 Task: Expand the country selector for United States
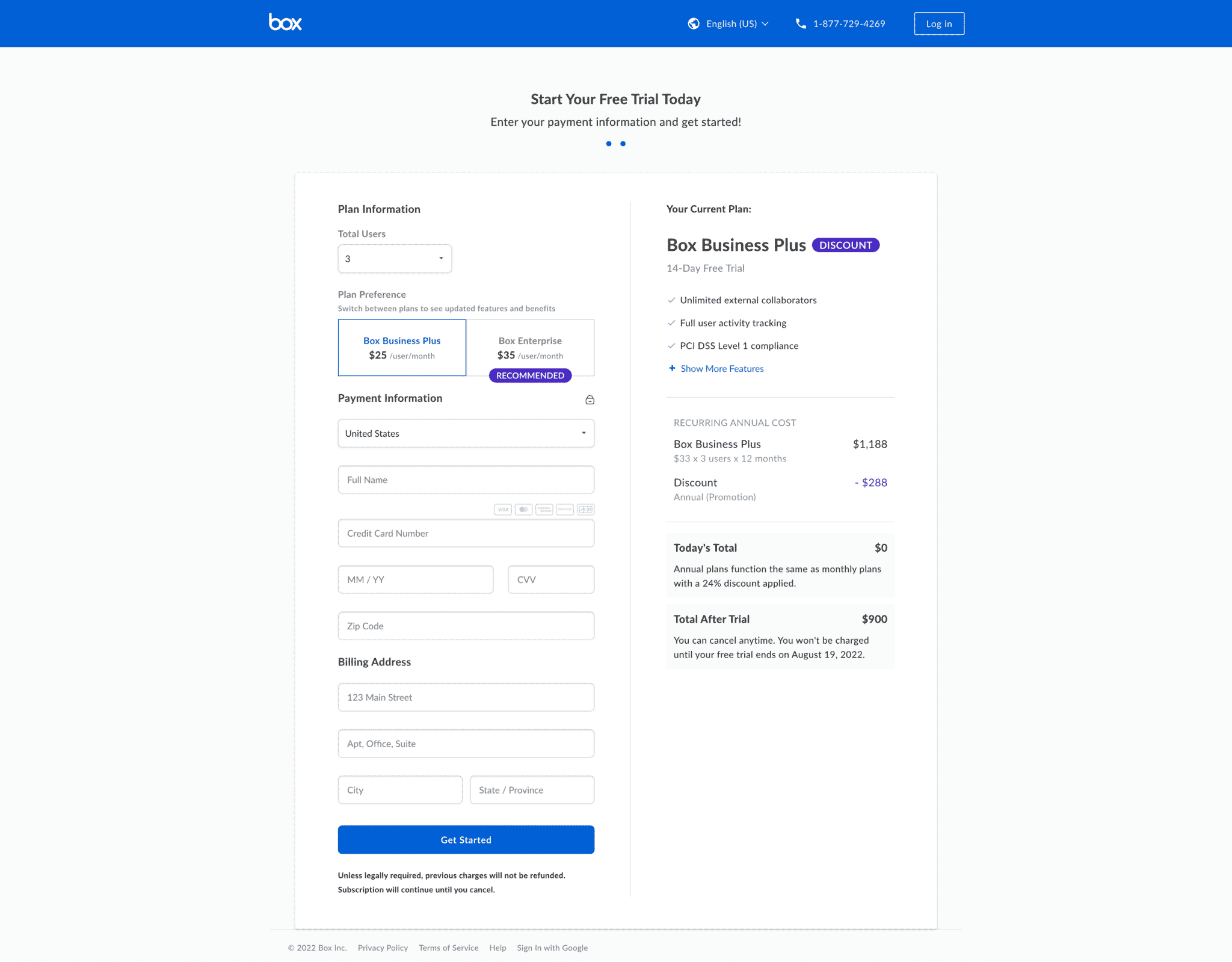point(585,433)
